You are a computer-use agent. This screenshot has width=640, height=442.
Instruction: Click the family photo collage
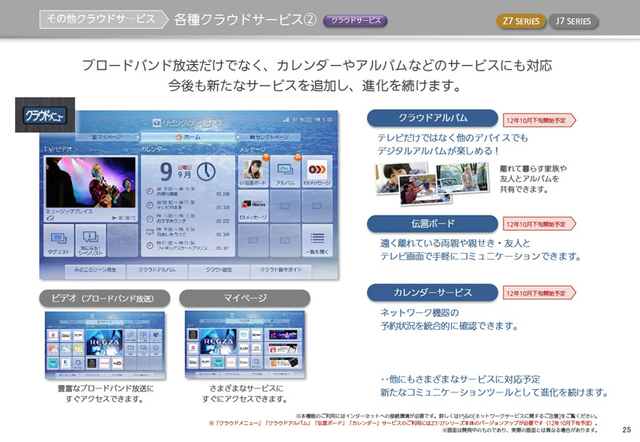pos(432,183)
